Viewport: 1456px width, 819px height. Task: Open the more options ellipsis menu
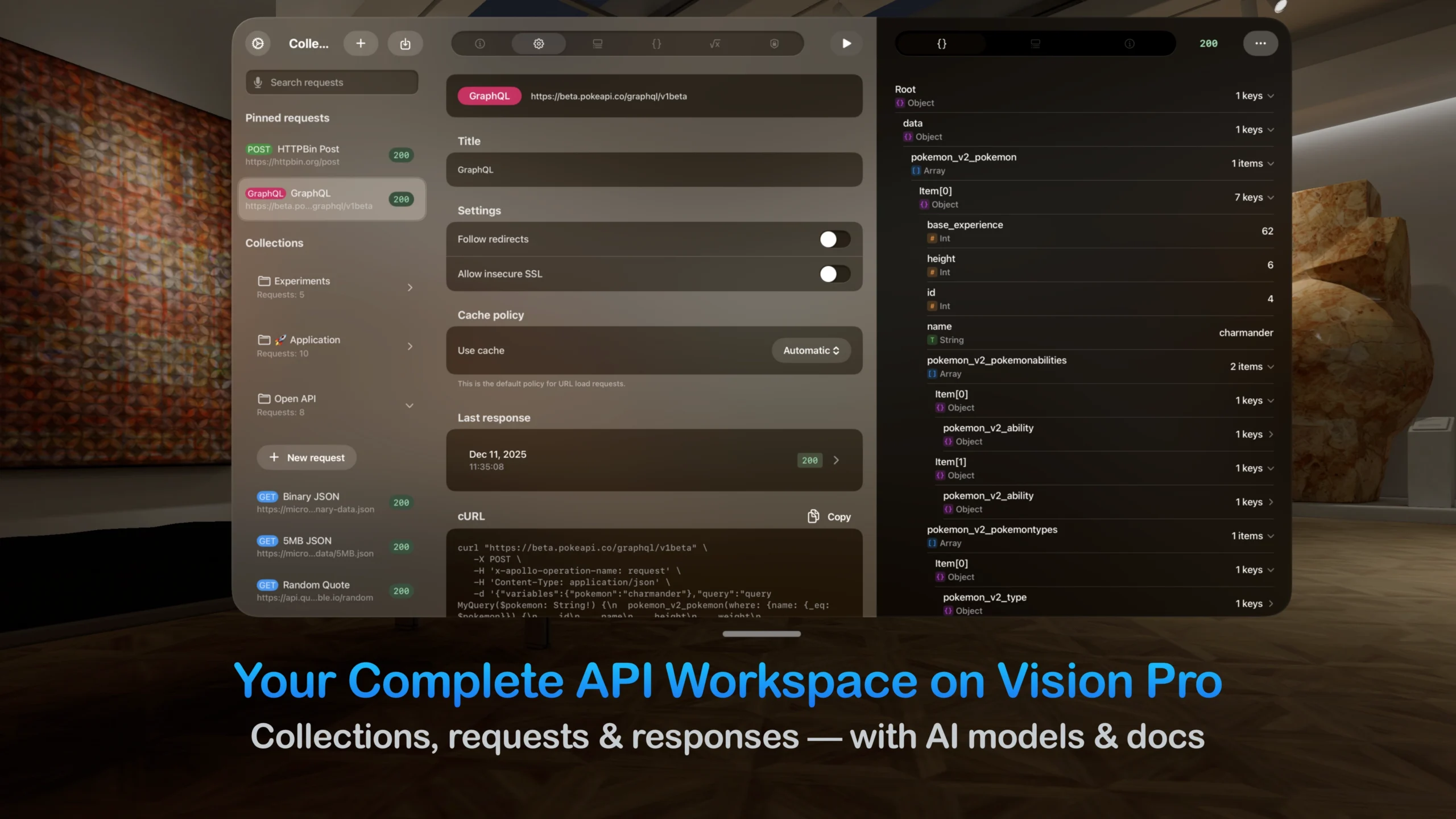pos(1260,43)
